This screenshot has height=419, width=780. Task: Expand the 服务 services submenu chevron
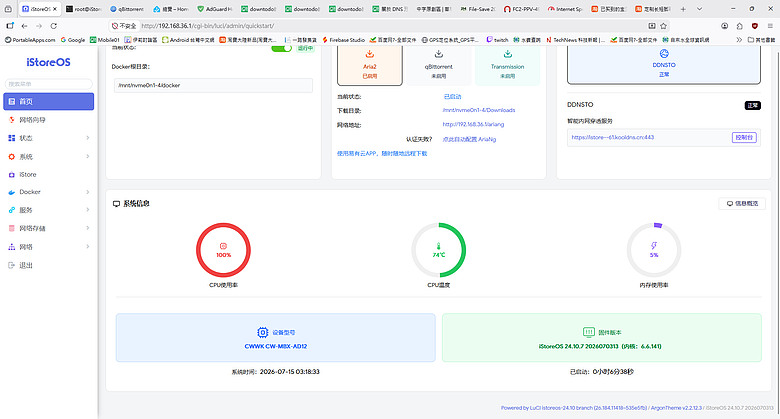(88, 210)
